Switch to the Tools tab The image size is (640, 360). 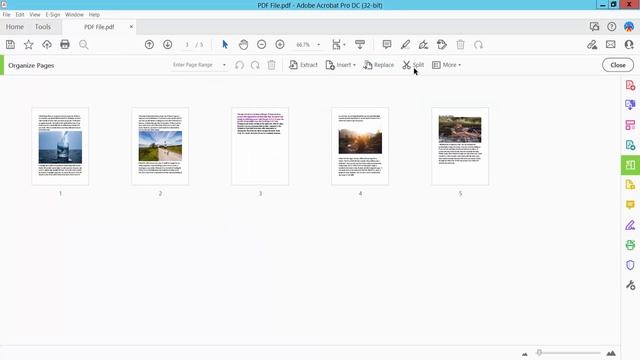(43, 27)
